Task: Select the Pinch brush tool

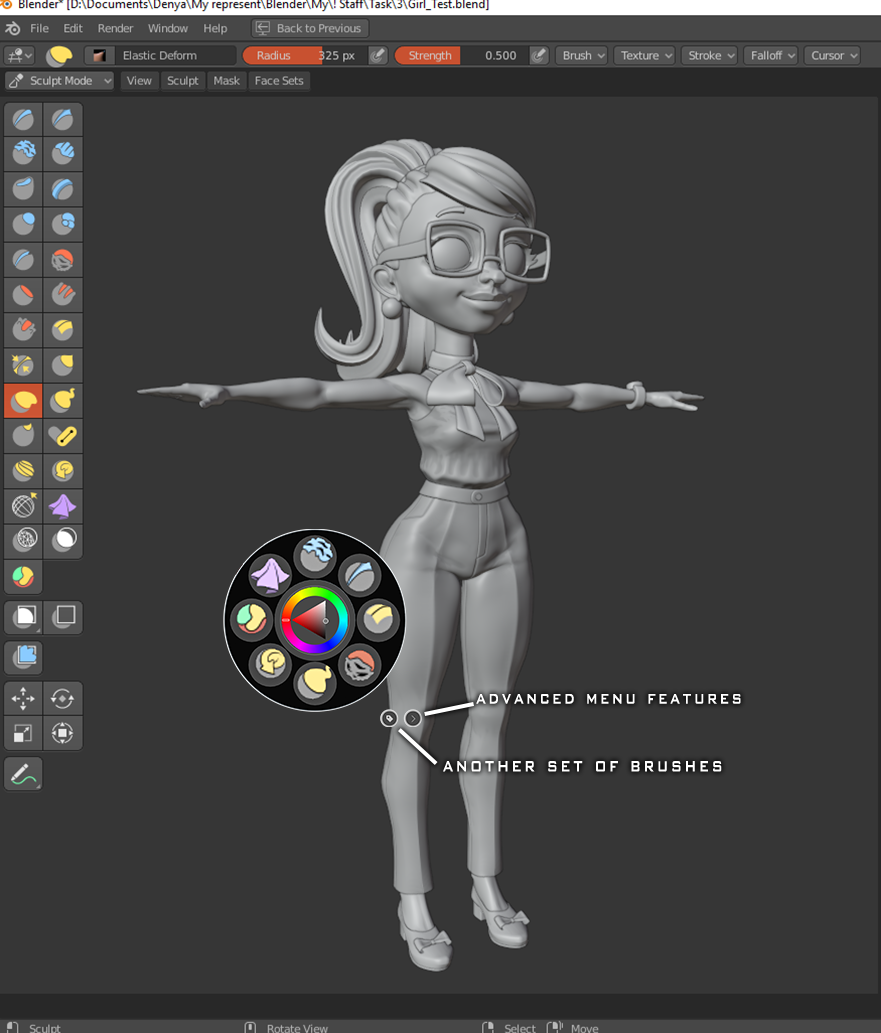Action: coord(23,365)
